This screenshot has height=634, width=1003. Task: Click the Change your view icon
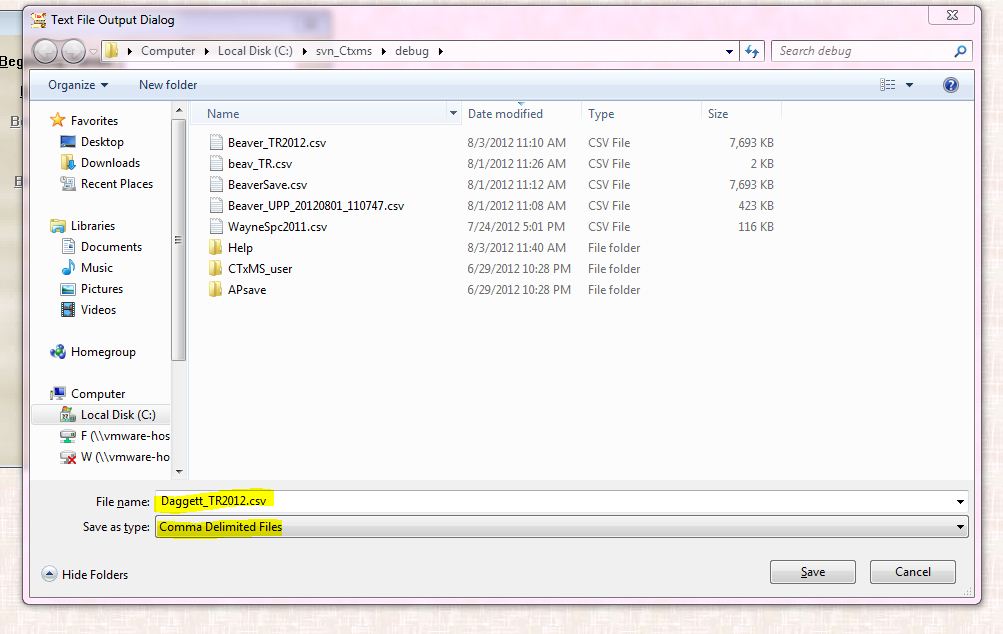888,85
